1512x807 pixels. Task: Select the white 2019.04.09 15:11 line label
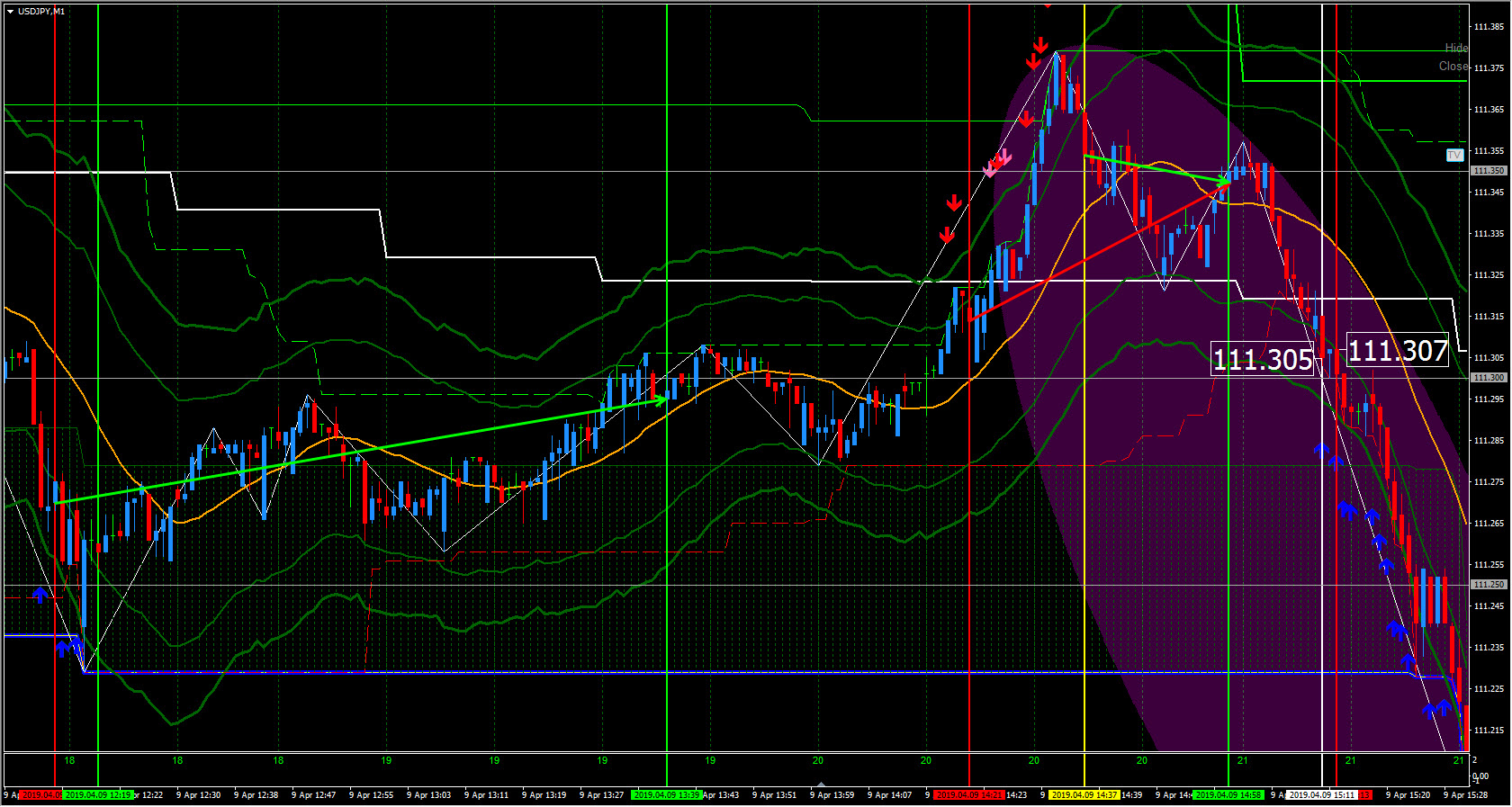pyautogui.click(x=1322, y=795)
